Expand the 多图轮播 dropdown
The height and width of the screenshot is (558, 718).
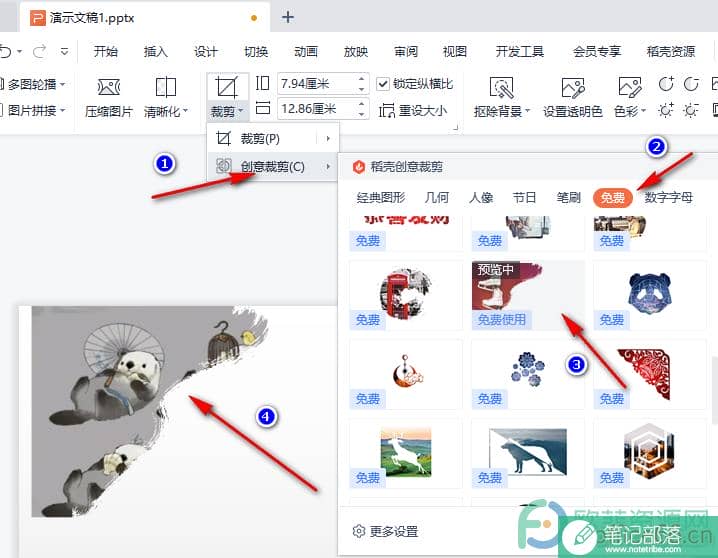(x=62, y=84)
